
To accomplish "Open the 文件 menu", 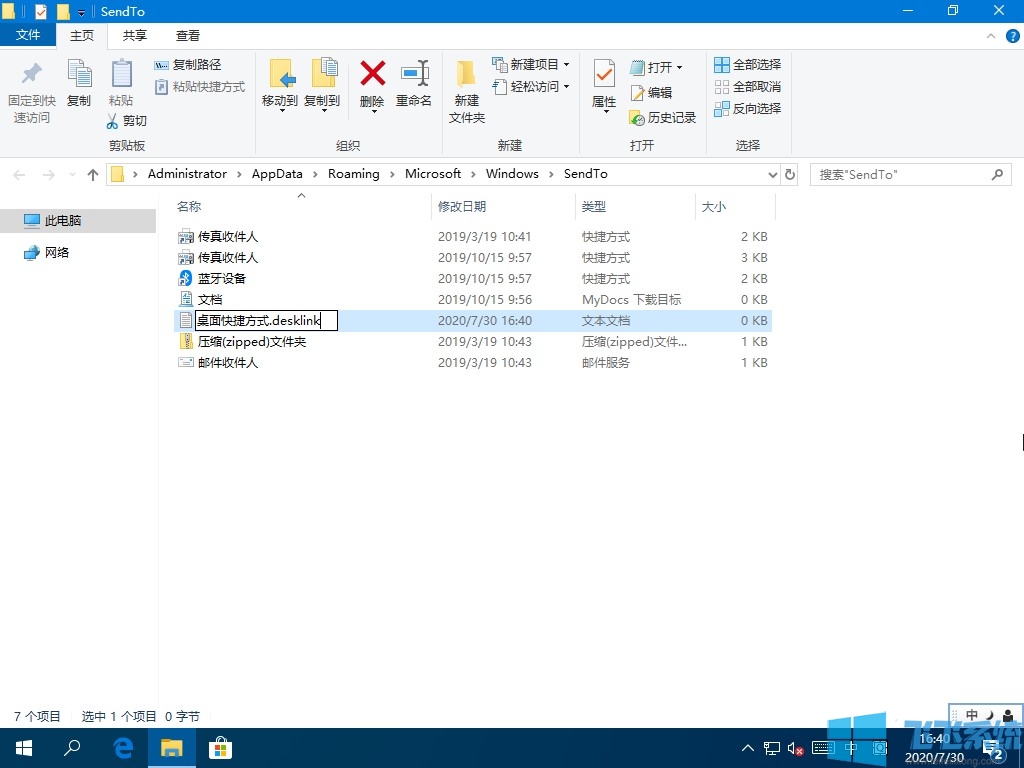I will [29, 34].
